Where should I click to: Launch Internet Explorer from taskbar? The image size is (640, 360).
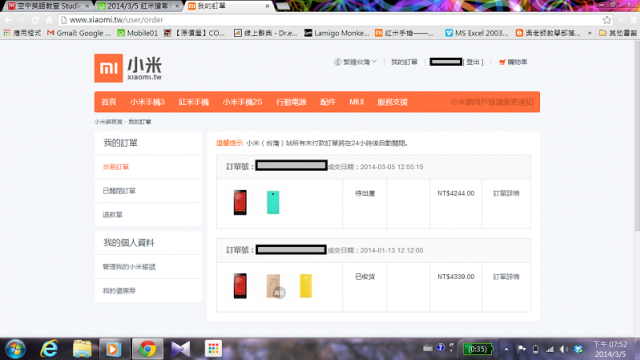point(49,349)
